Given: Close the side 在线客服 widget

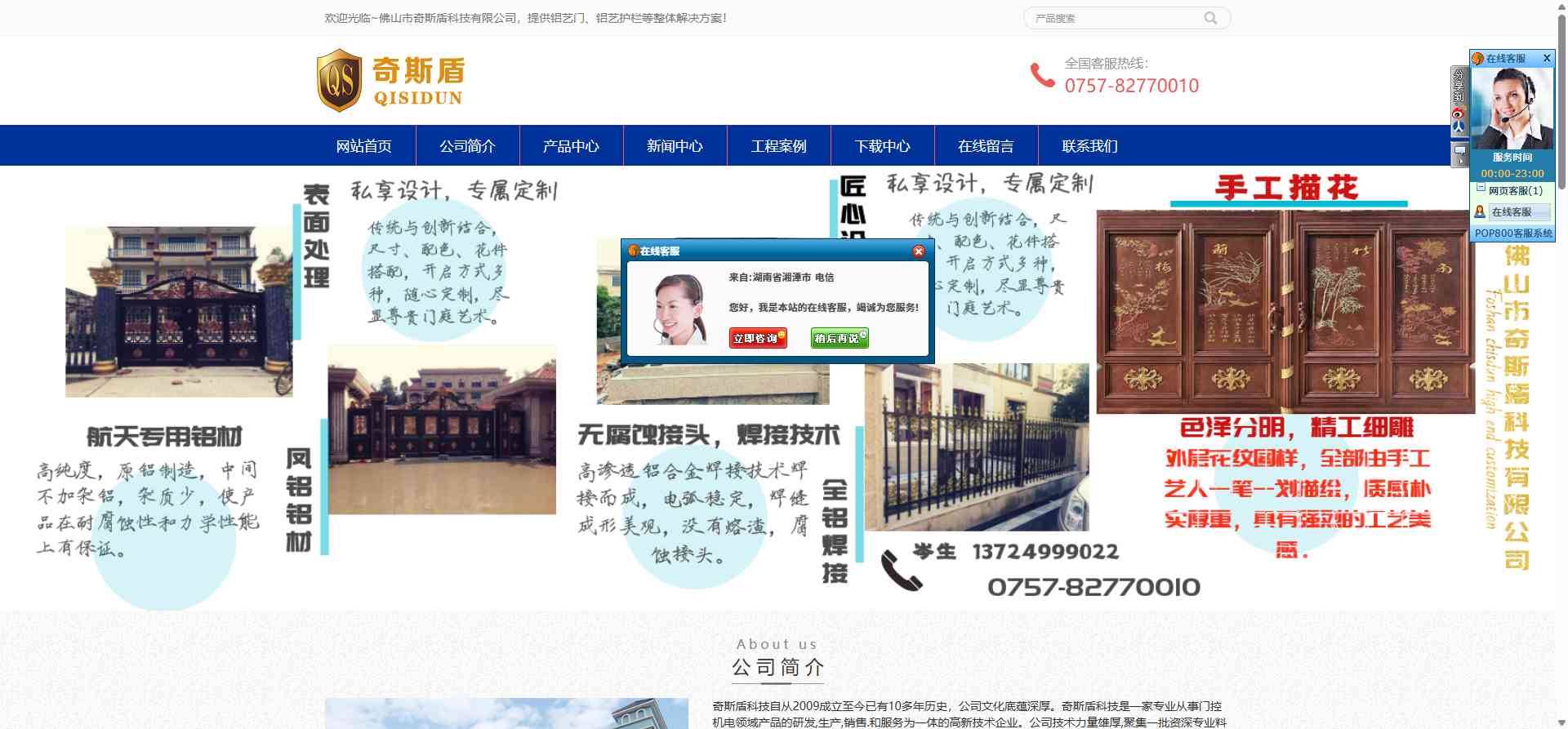Looking at the screenshot, I should (x=1546, y=59).
